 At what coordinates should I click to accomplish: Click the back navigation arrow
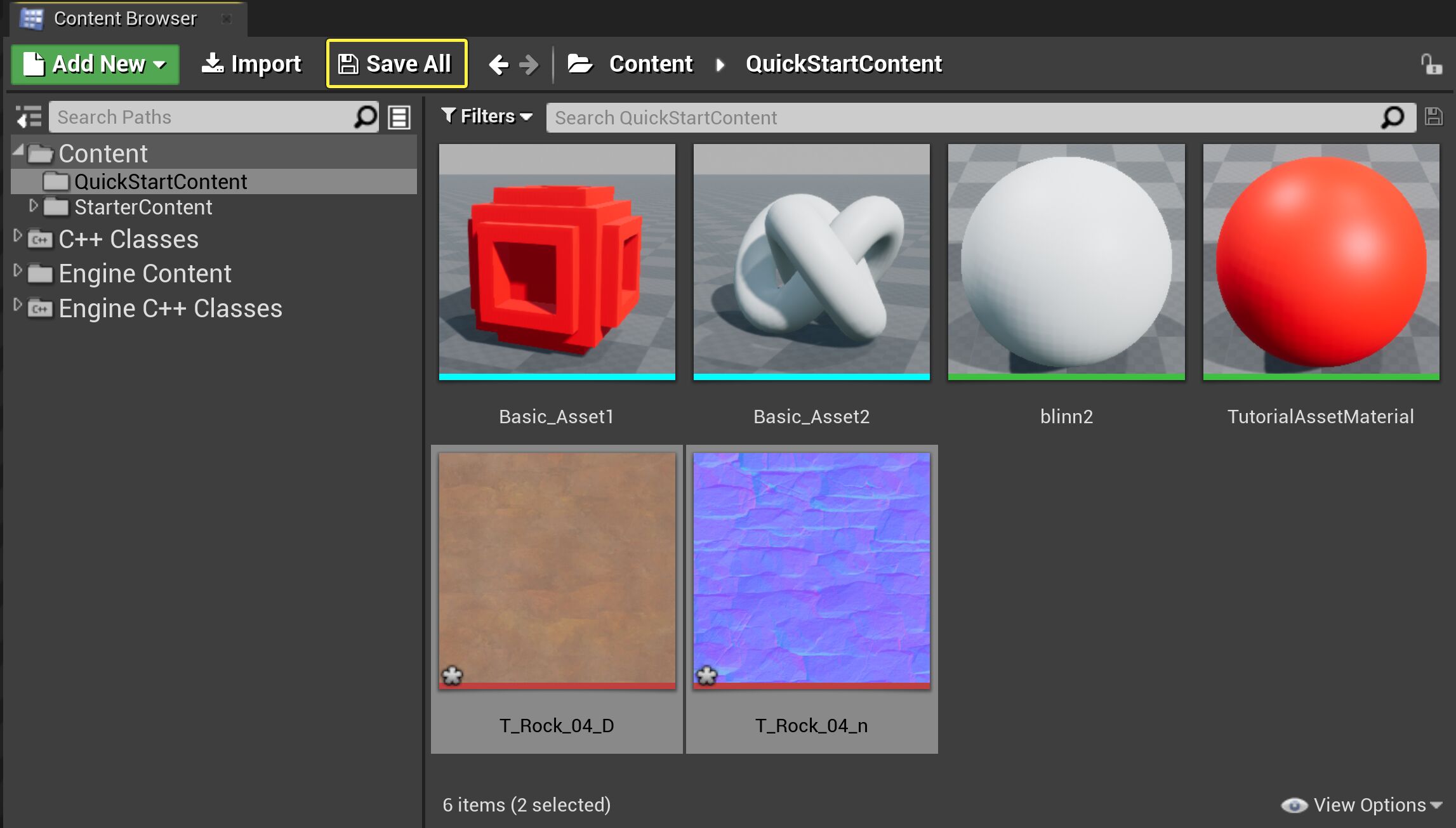point(500,63)
